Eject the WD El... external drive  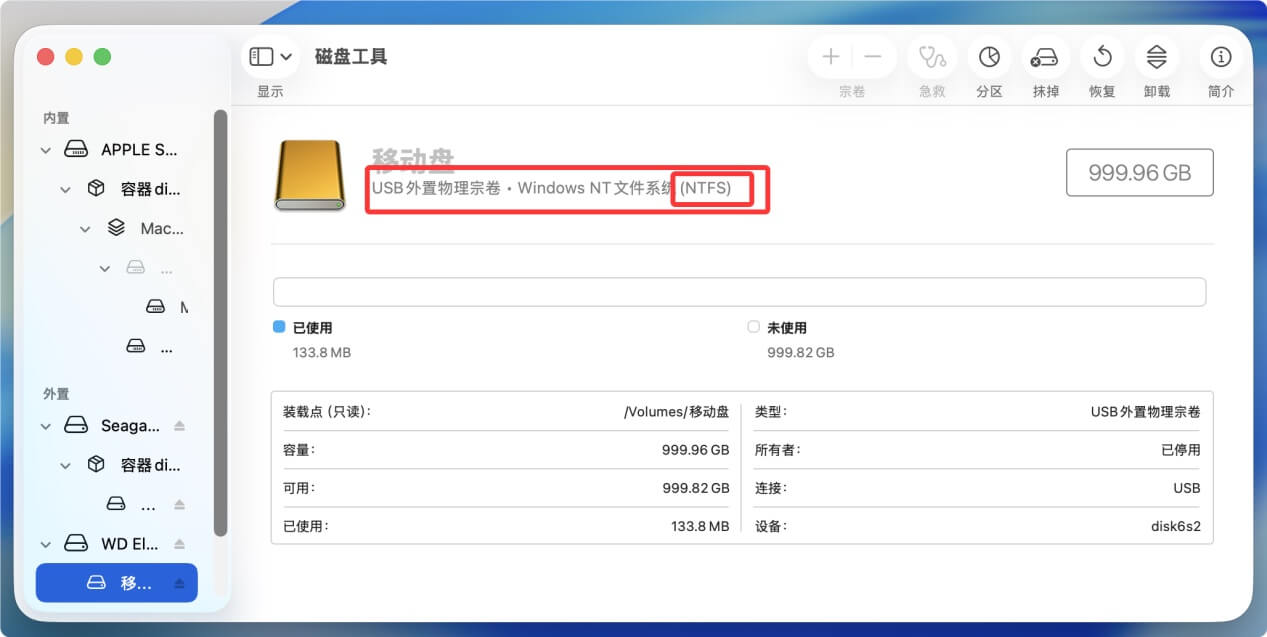coord(178,543)
